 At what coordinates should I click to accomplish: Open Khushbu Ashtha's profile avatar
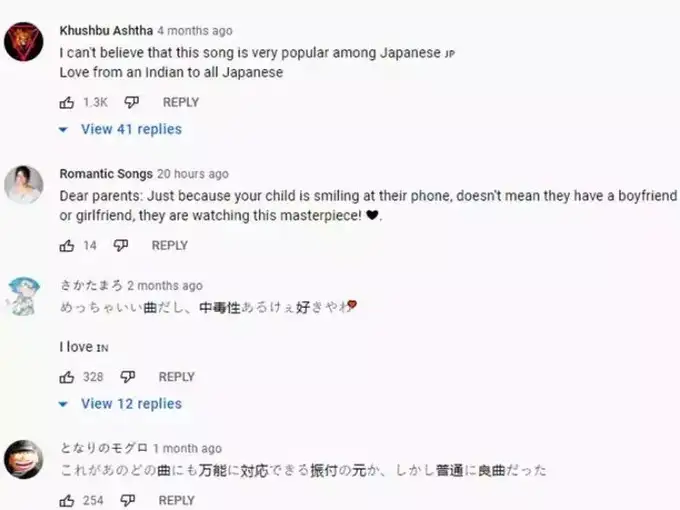[24, 42]
